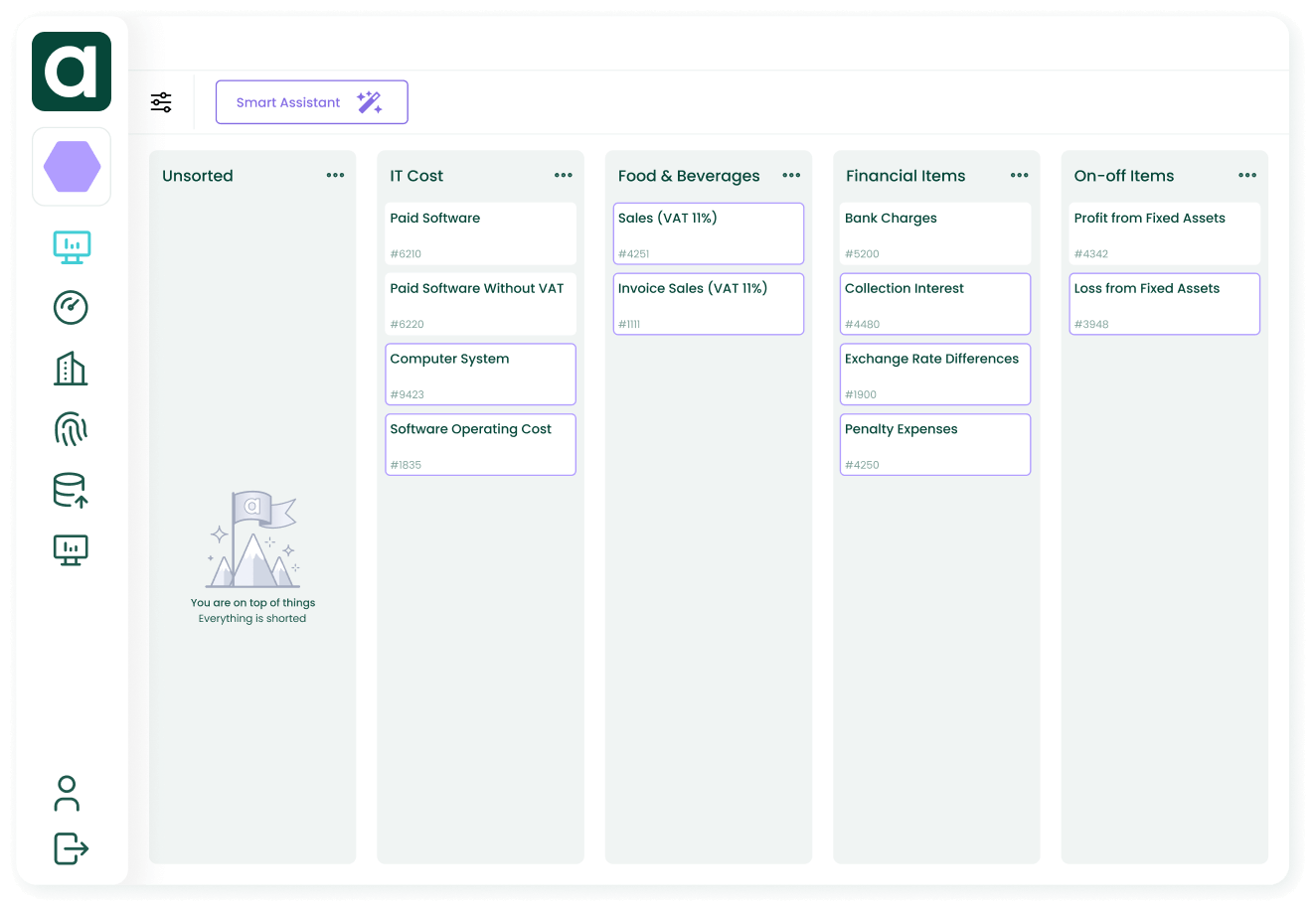
Task: Click the app logo at top left
Action: tap(72, 72)
